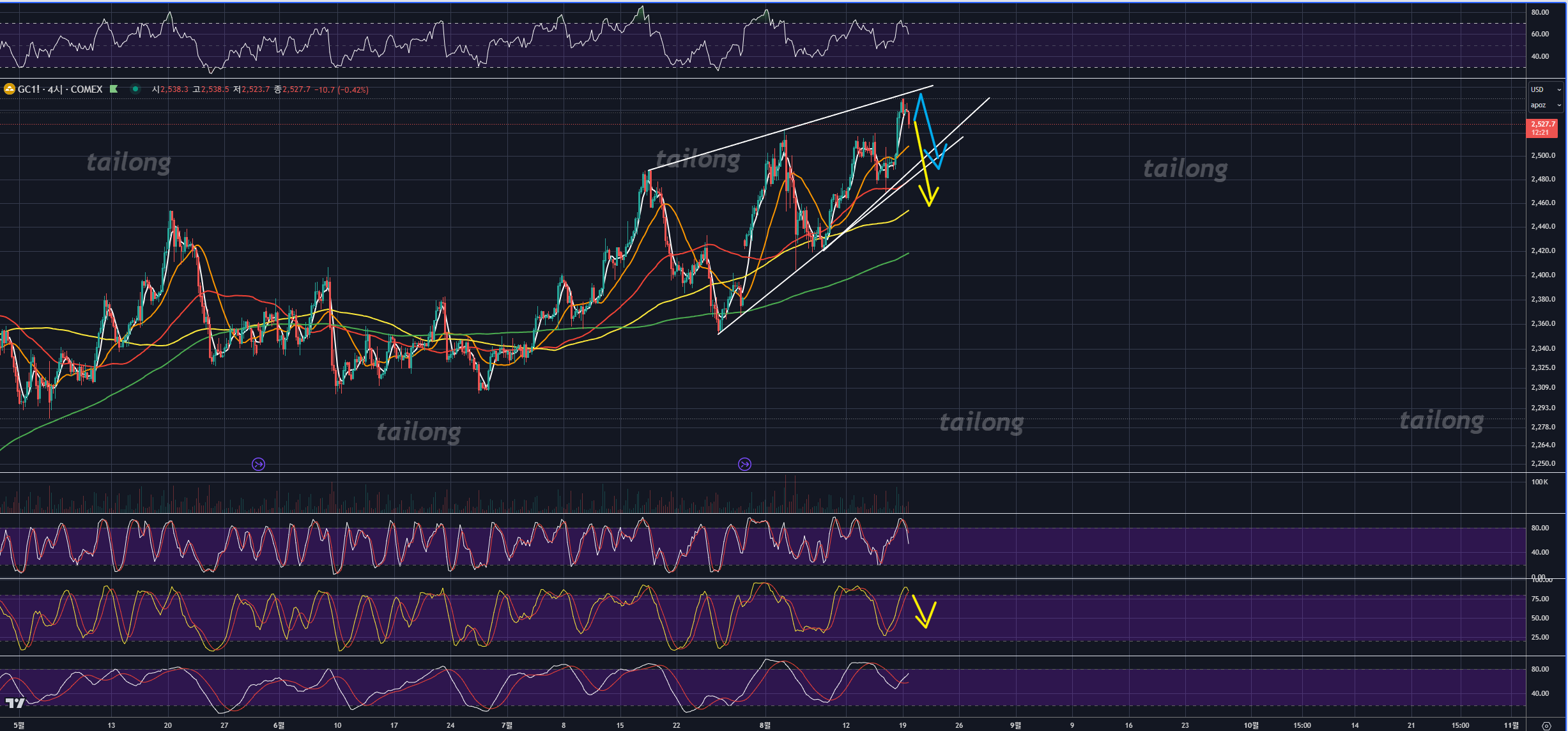
Task: Open chart settings hexagon gear icon
Action: coord(1546,726)
